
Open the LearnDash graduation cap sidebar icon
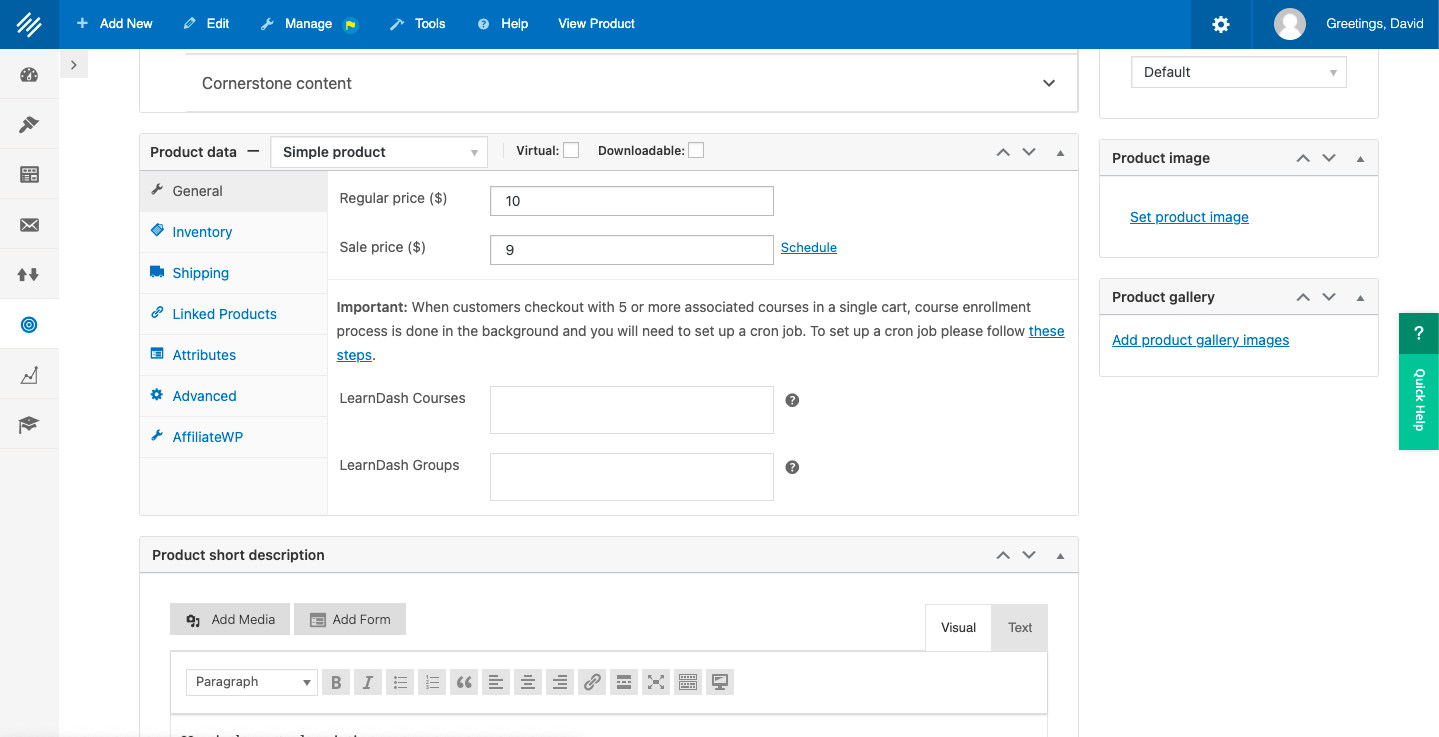click(29, 424)
